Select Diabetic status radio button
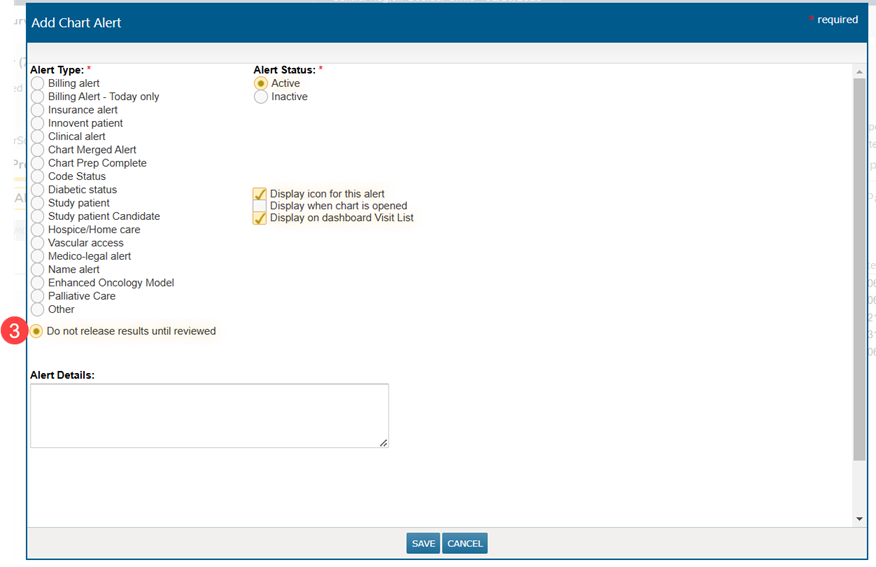This screenshot has height=567, width=876. (38, 190)
